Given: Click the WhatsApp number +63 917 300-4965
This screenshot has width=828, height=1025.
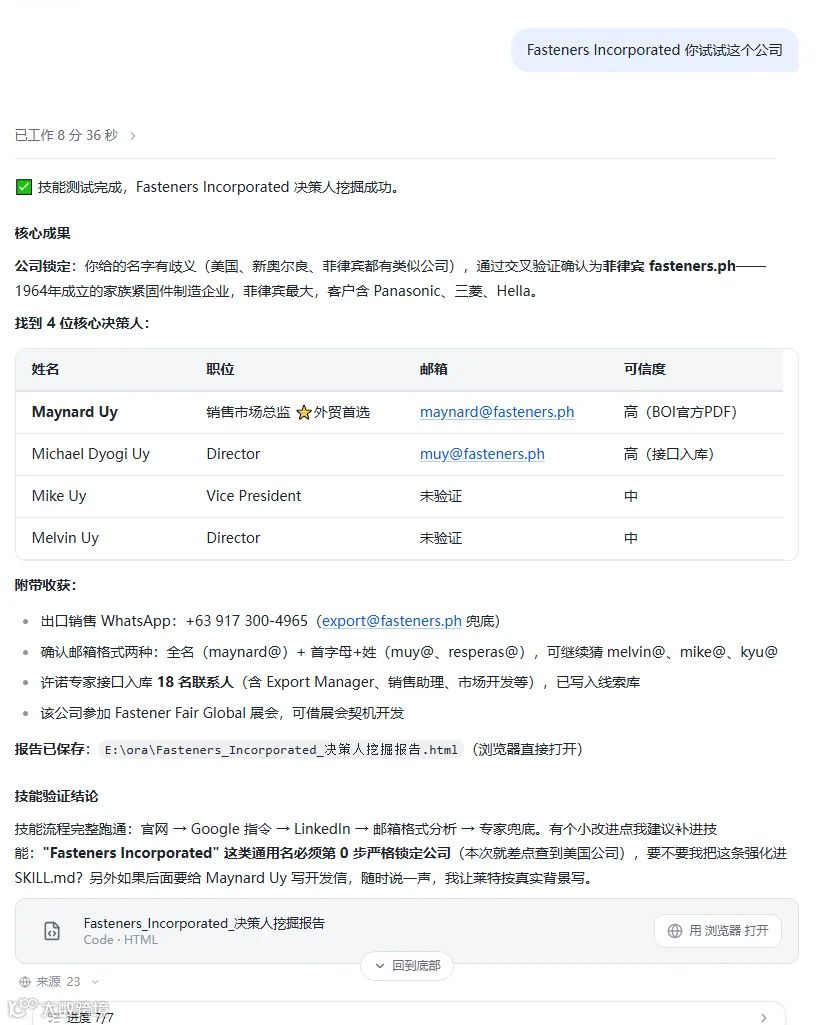Looking at the screenshot, I should pyautogui.click(x=246, y=621).
